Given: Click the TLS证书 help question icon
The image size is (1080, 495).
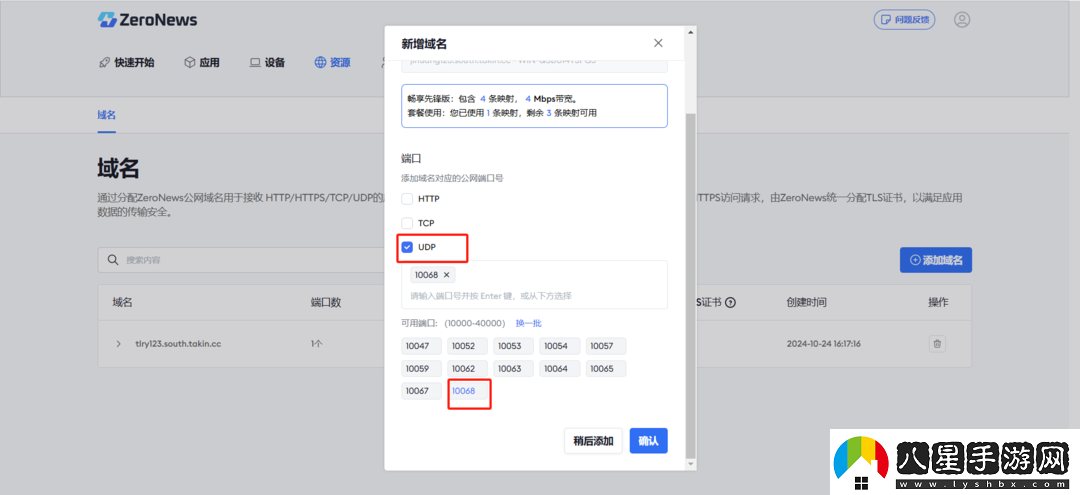Looking at the screenshot, I should [730, 303].
